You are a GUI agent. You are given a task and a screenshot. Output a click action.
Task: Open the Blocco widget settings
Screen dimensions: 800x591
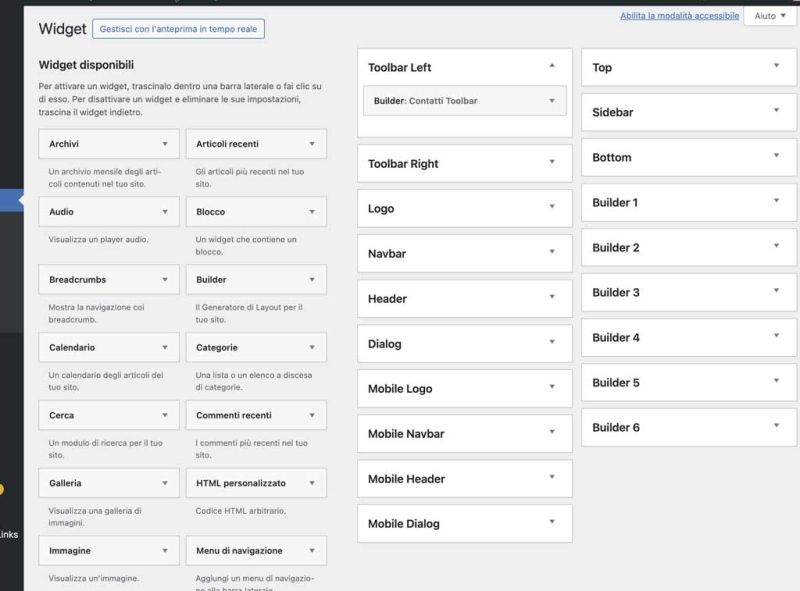click(x=256, y=211)
